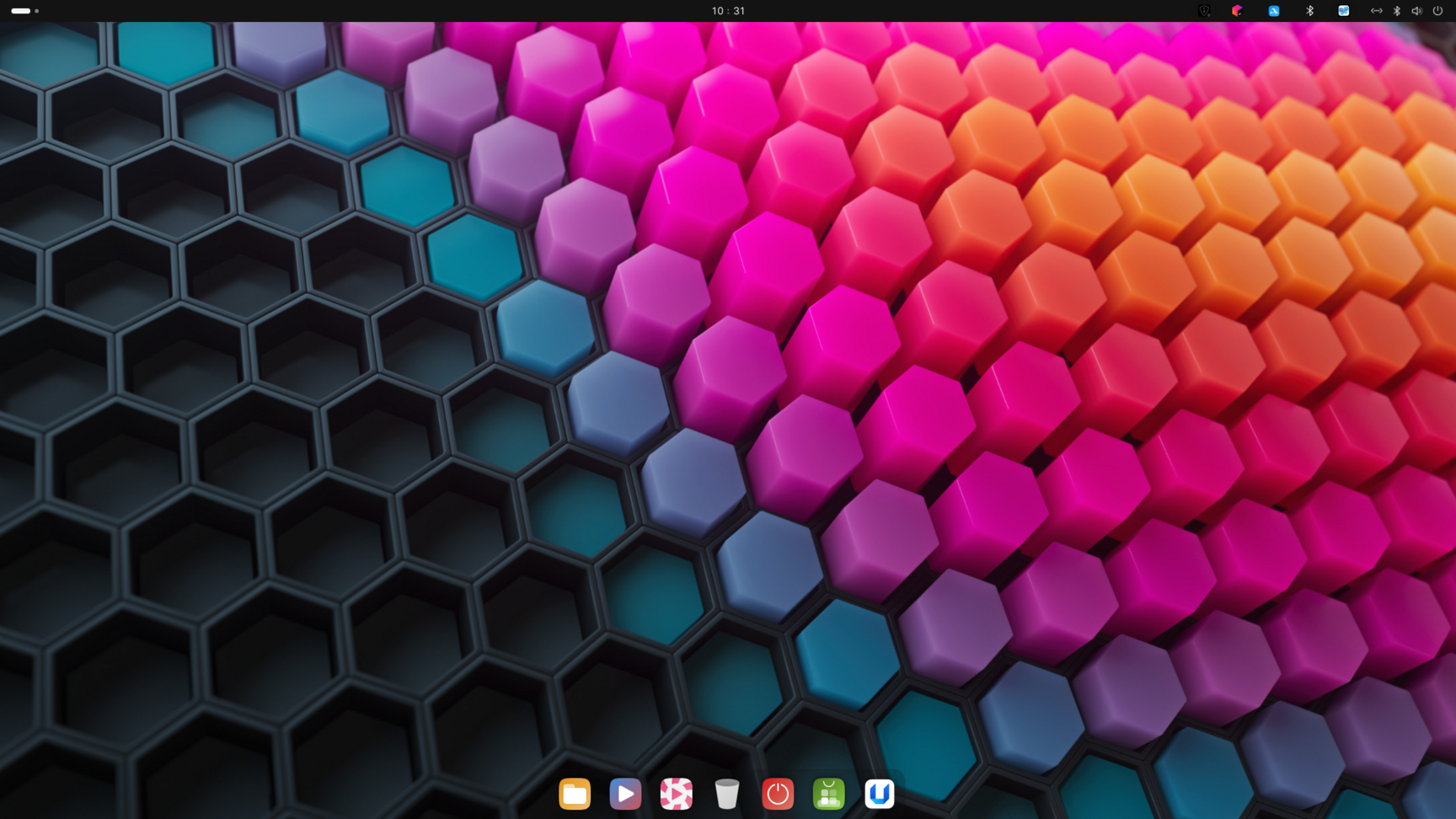Click the power icon in the top-right corner

1437,11
